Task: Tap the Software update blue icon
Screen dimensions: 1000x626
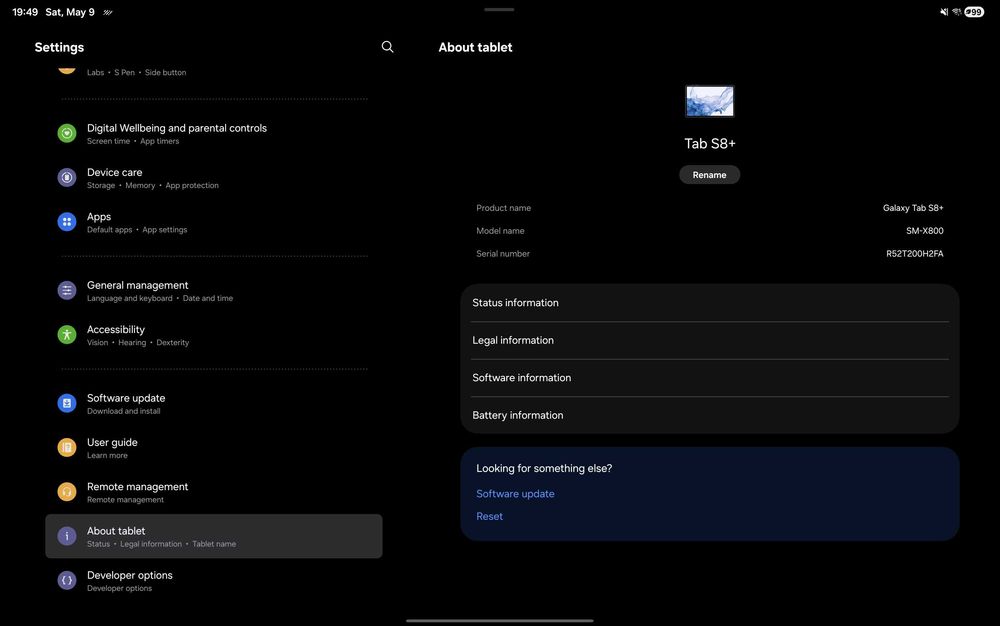Action: point(67,404)
